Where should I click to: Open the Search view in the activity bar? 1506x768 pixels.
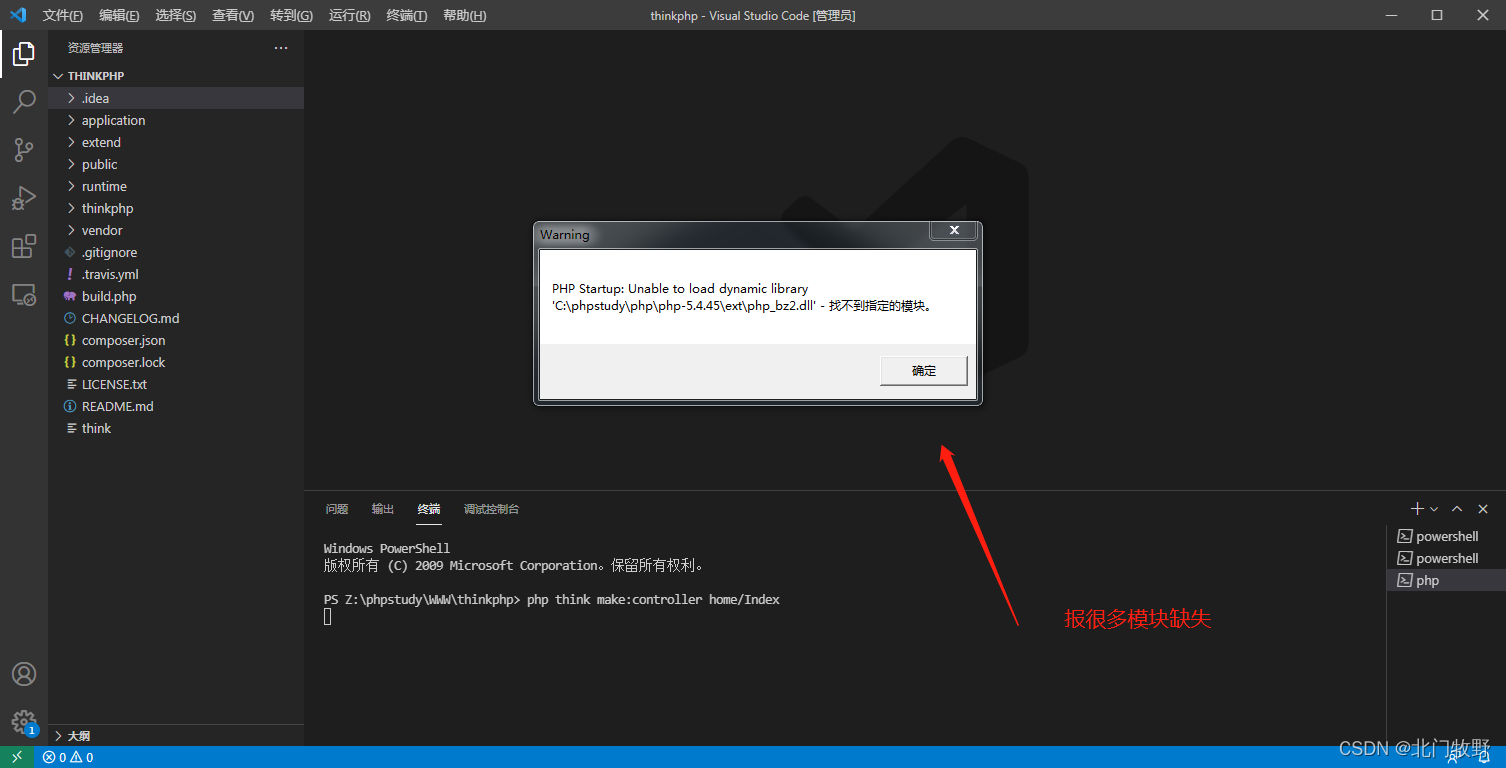[x=24, y=101]
